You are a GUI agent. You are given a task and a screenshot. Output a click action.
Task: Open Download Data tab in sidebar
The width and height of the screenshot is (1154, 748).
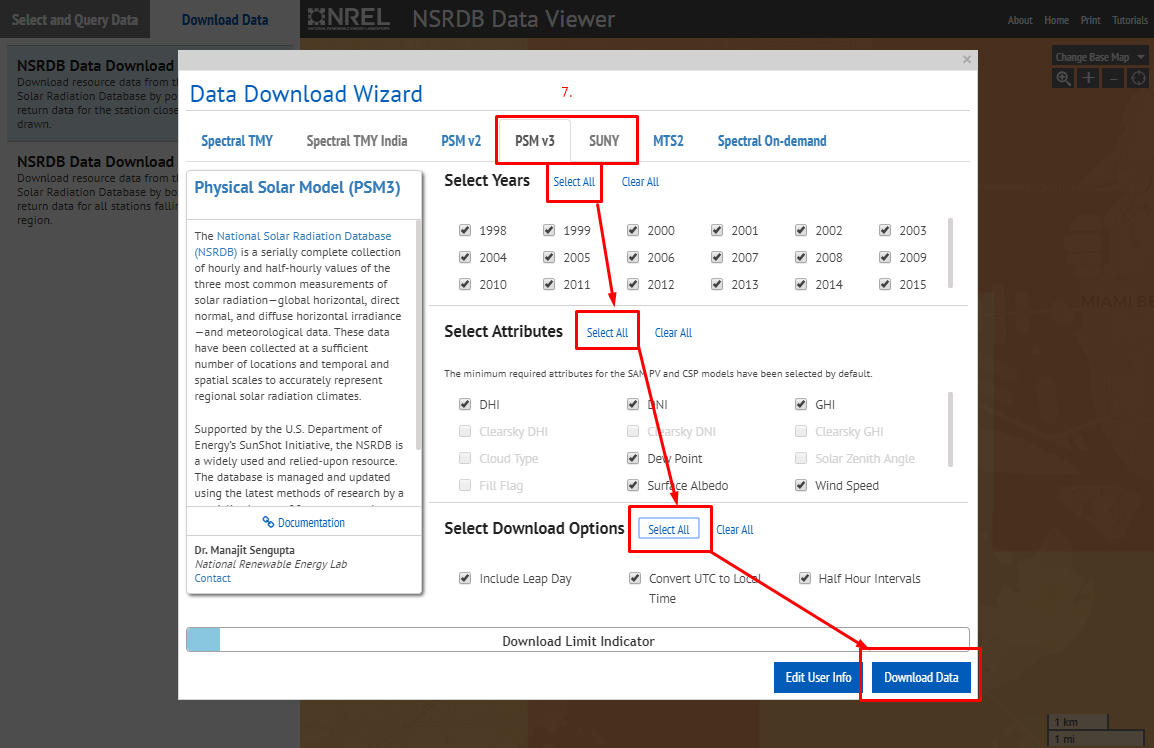click(x=225, y=19)
